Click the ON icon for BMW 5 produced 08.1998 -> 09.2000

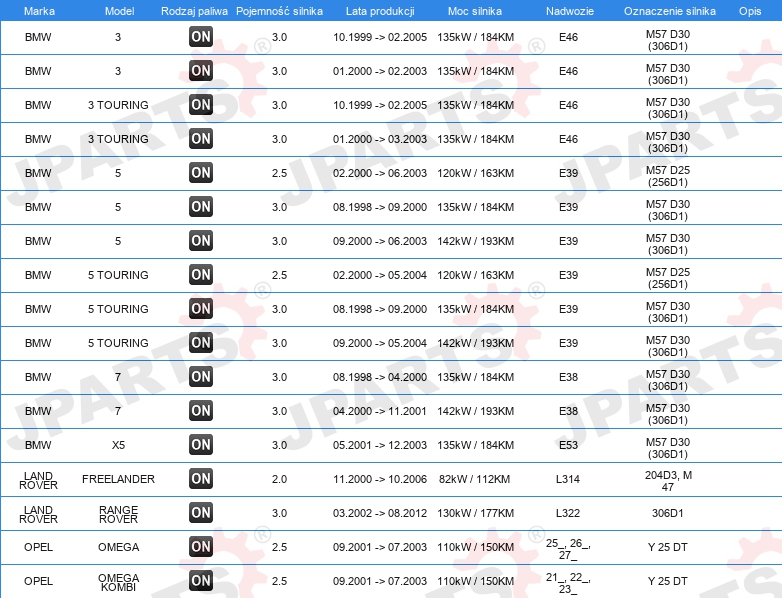pyautogui.click(x=201, y=206)
